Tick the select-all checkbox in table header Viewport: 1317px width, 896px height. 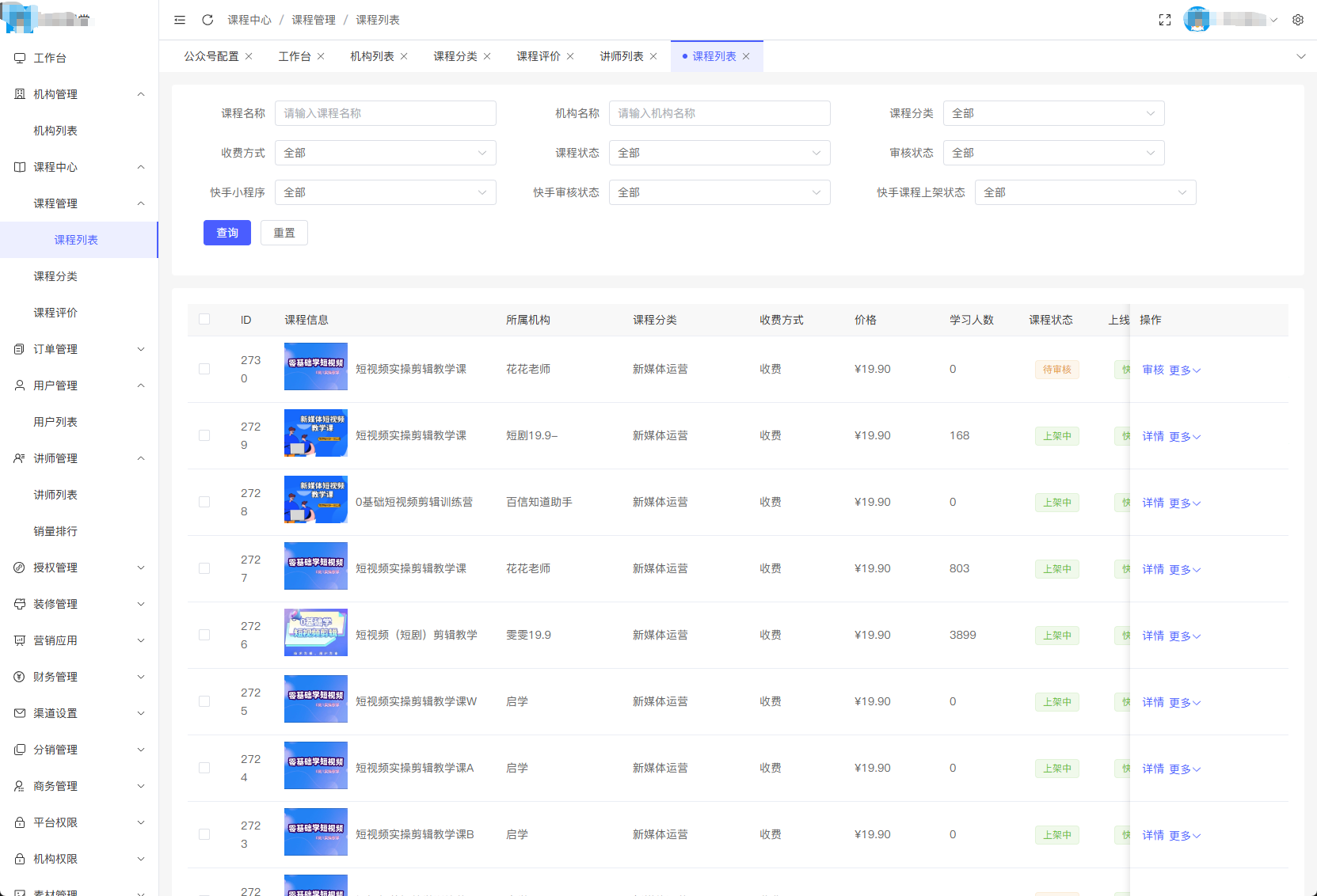(x=204, y=319)
